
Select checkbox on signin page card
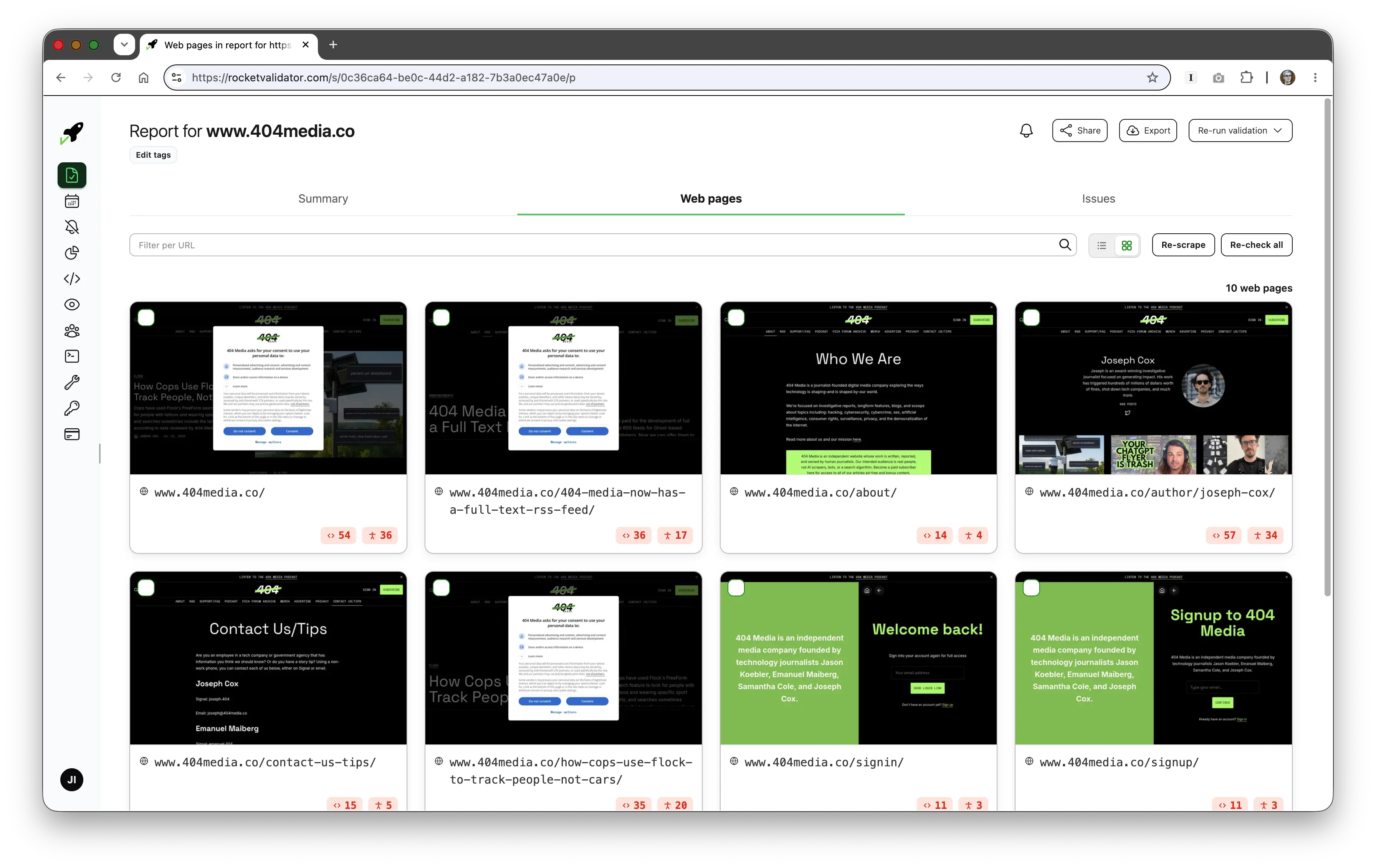pos(736,588)
